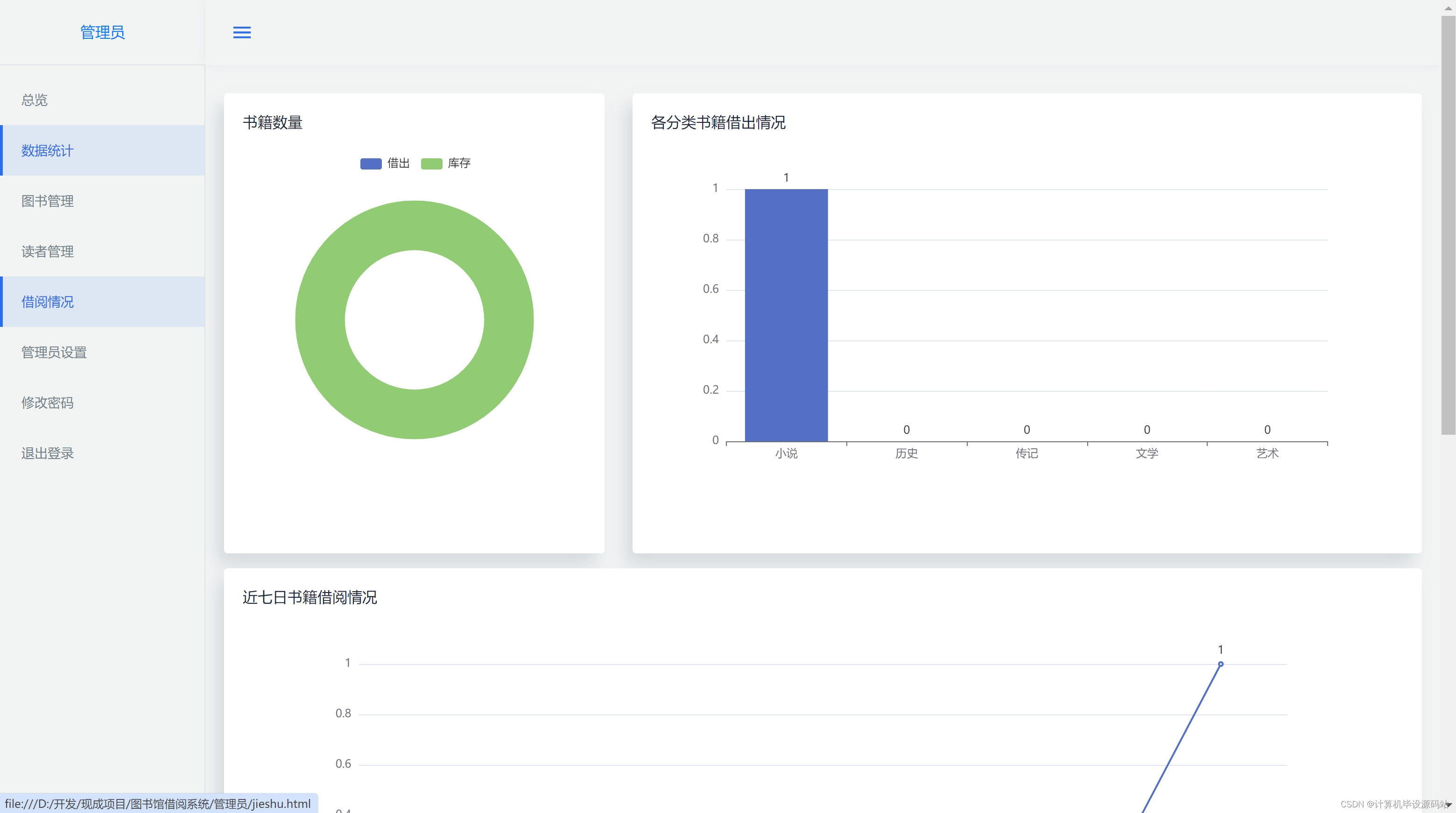Screen dimensions: 1456x813
Task: Click the blue 小说 bar
Action: pyautogui.click(x=786, y=315)
